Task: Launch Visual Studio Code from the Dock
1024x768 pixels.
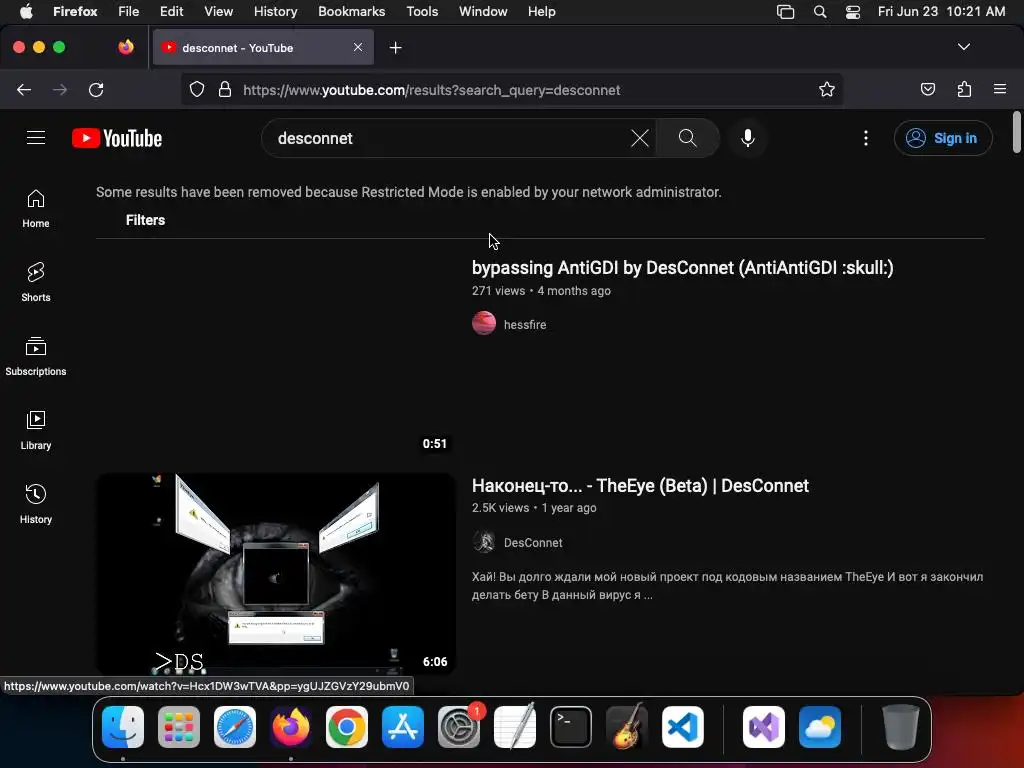Action: (x=682, y=727)
